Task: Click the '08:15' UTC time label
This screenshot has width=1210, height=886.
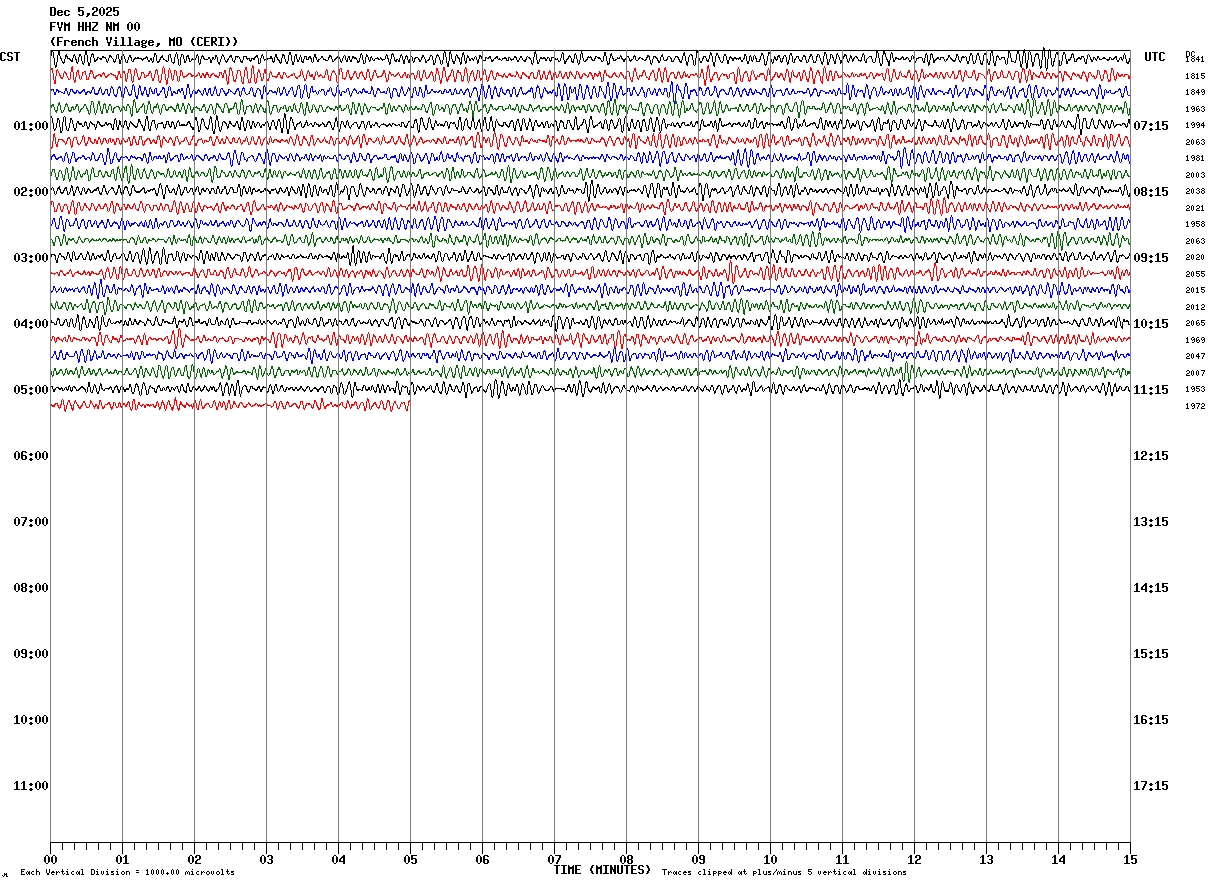Action: pyautogui.click(x=1151, y=192)
